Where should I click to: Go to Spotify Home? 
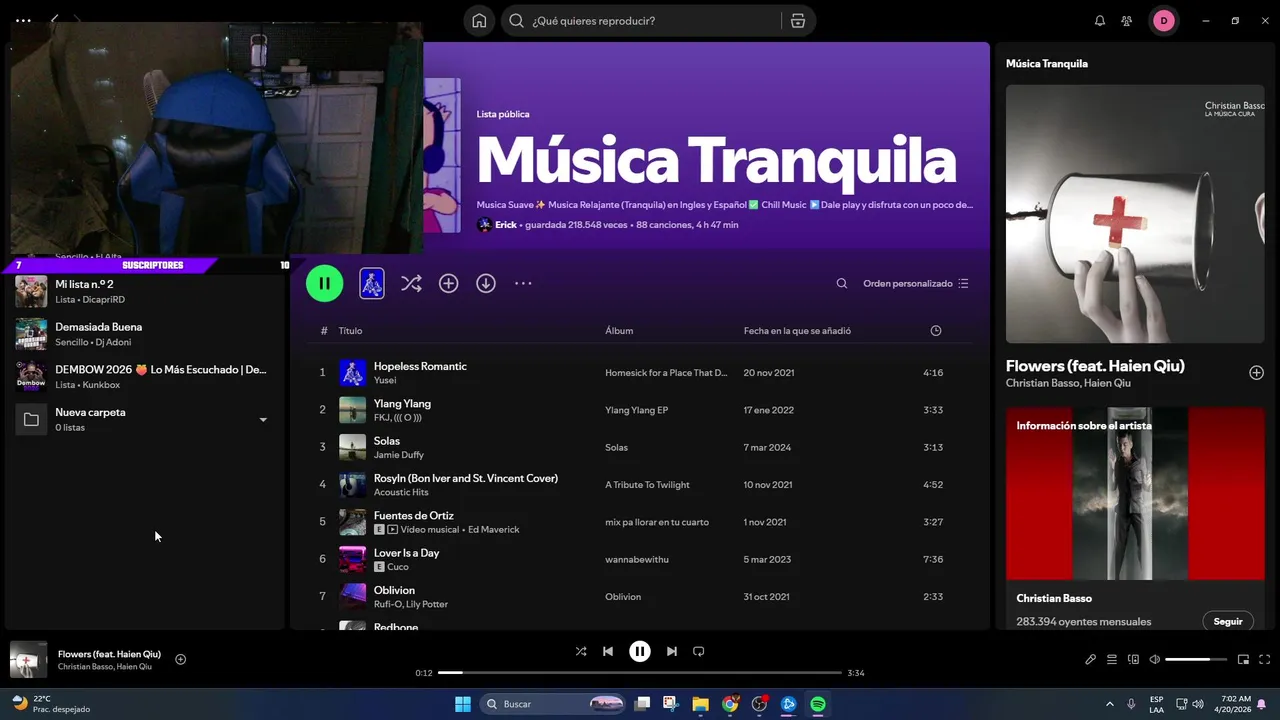tap(479, 21)
